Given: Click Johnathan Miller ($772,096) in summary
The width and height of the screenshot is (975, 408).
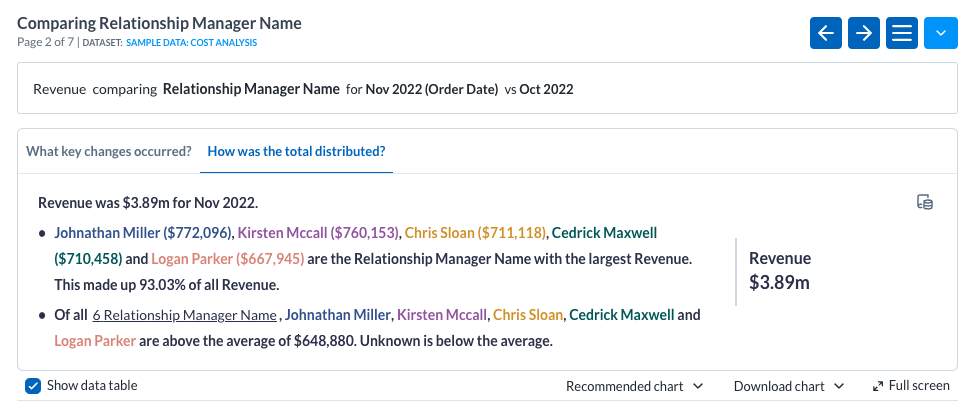Looking at the screenshot, I should pos(142,233).
